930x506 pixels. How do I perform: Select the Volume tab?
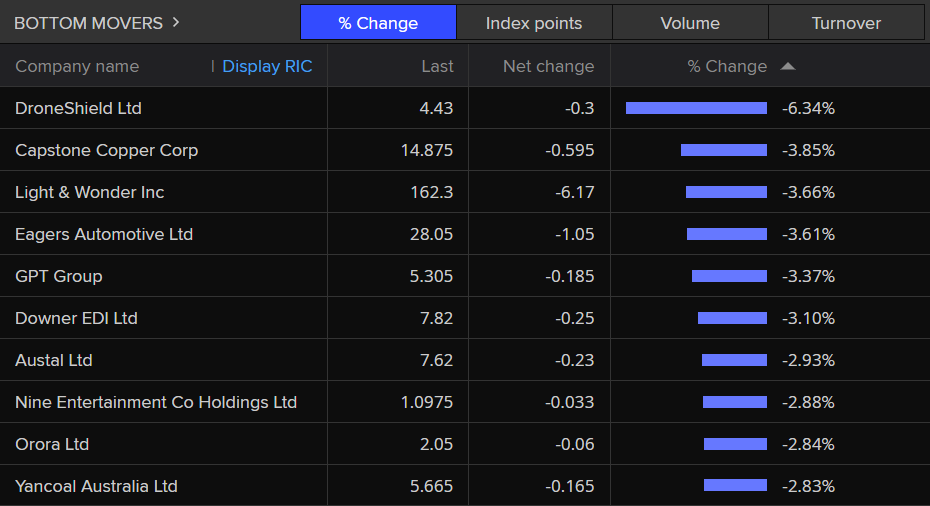point(690,23)
